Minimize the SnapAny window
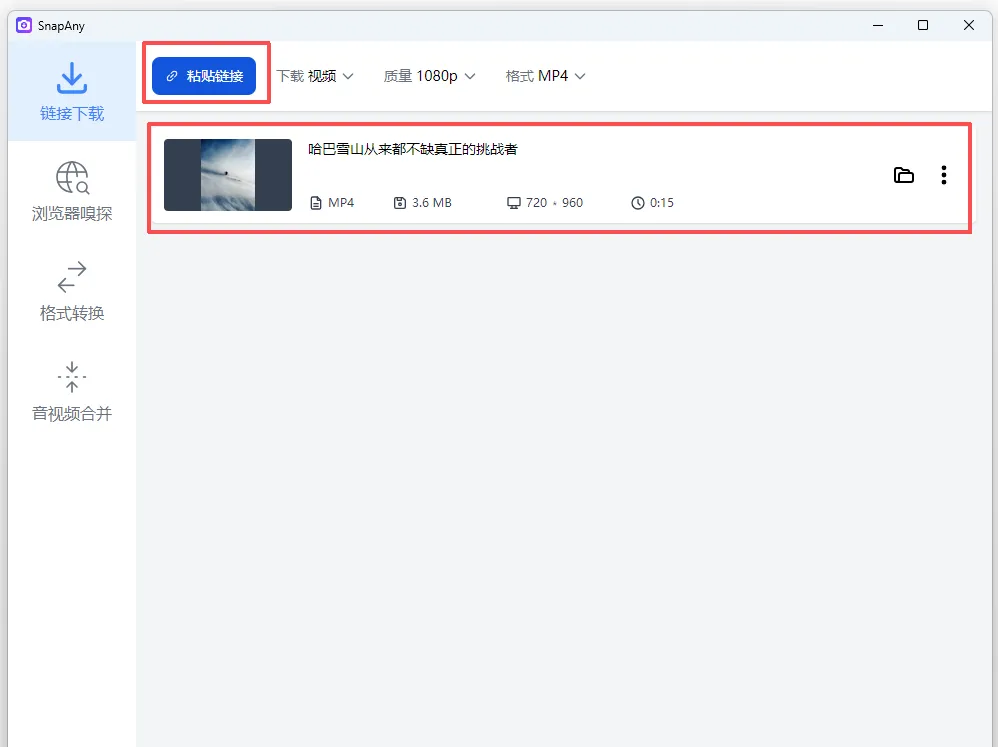 click(x=878, y=25)
